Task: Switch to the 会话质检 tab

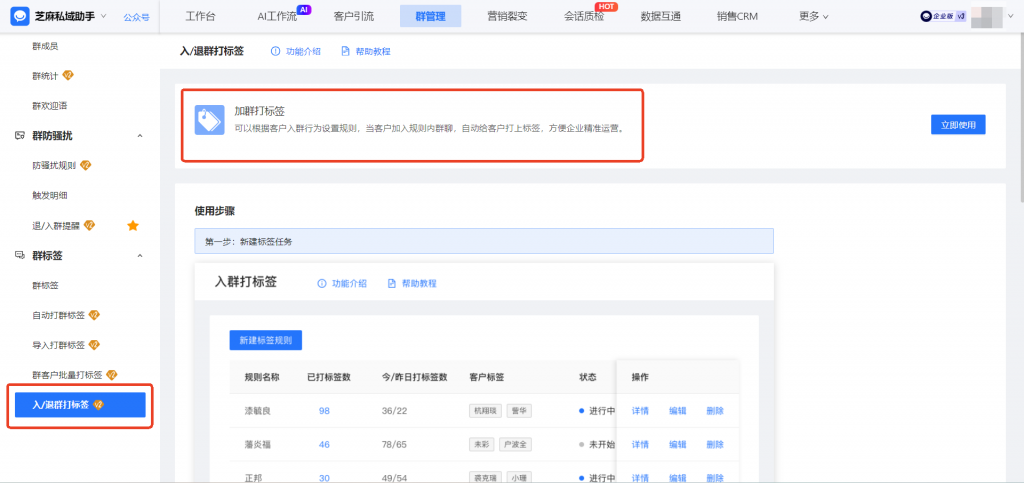Action: click(584, 16)
